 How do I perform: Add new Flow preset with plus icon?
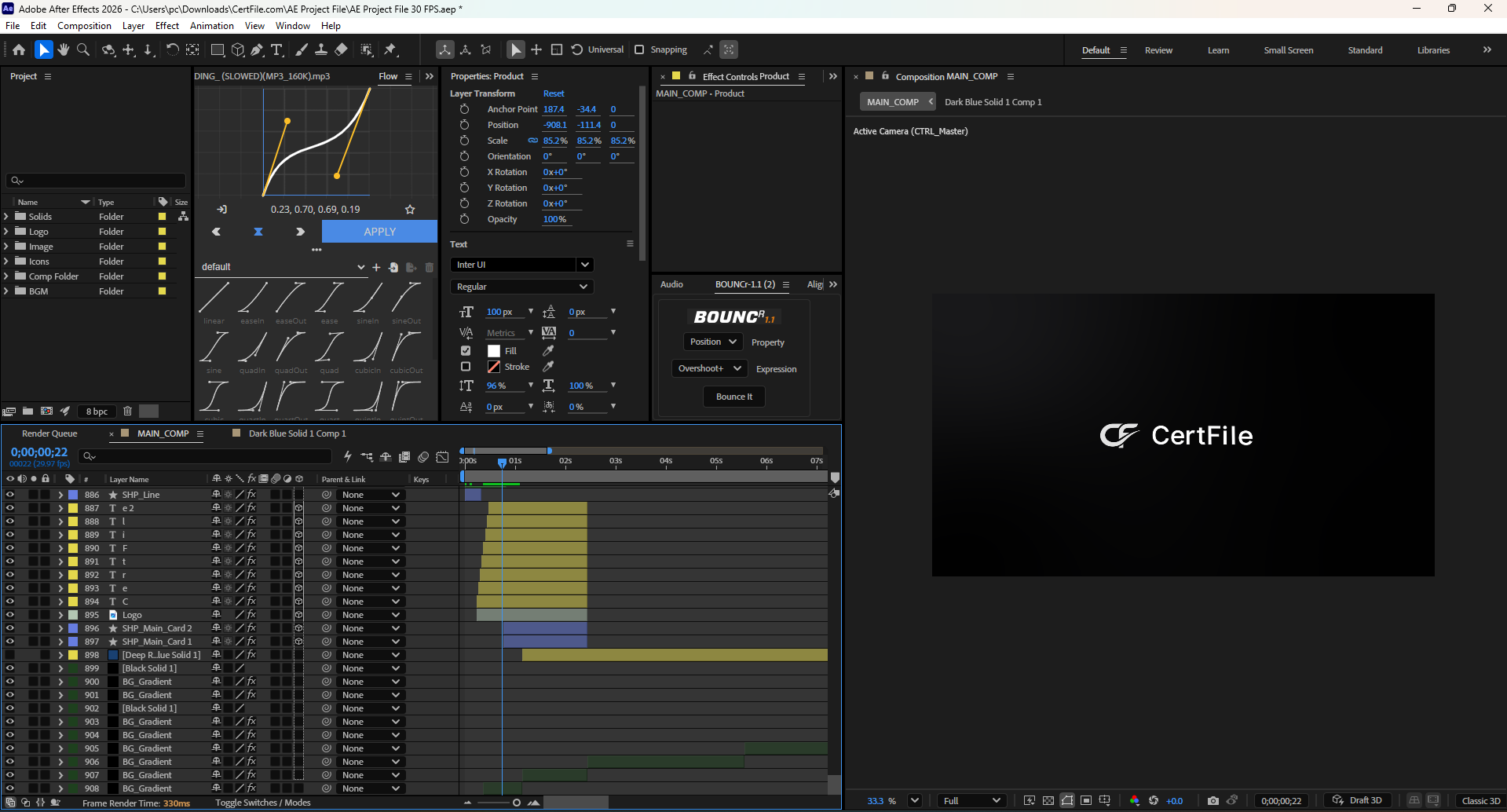376,267
